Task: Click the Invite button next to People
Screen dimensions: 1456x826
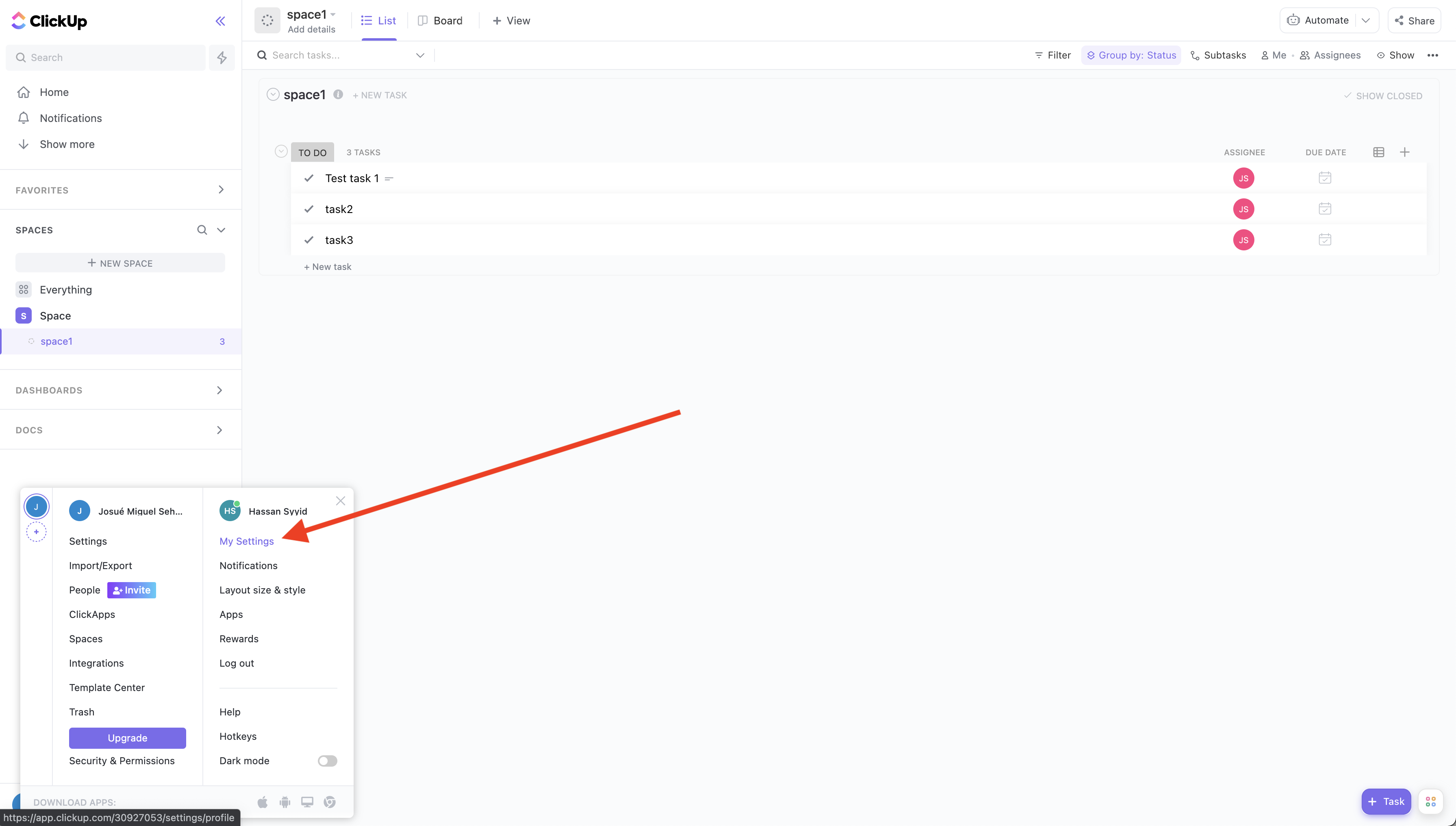Action: [x=132, y=590]
